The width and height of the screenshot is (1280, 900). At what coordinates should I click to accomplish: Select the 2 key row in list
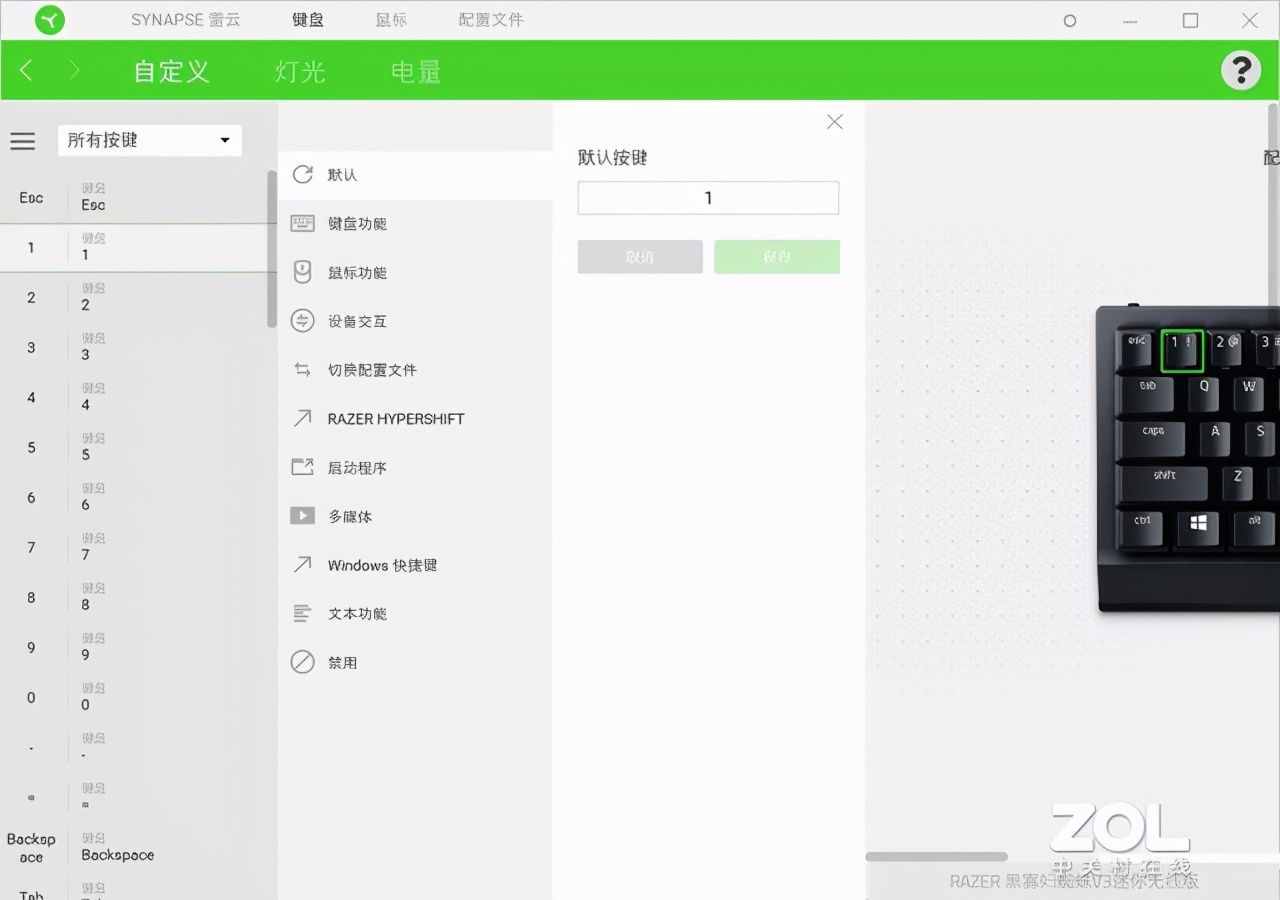(133, 298)
